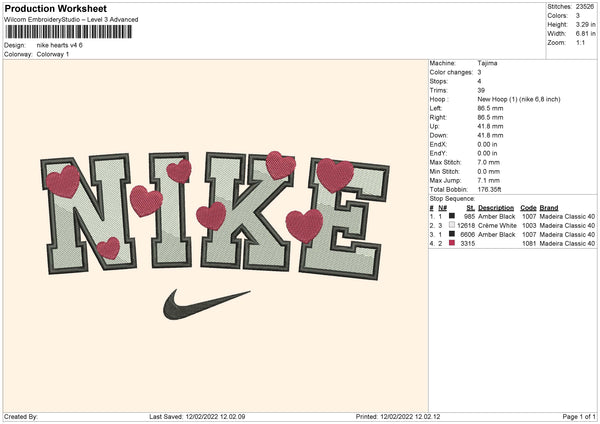Click the black swatch in stop sequence row 1
The image size is (600, 424).
point(452,216)
